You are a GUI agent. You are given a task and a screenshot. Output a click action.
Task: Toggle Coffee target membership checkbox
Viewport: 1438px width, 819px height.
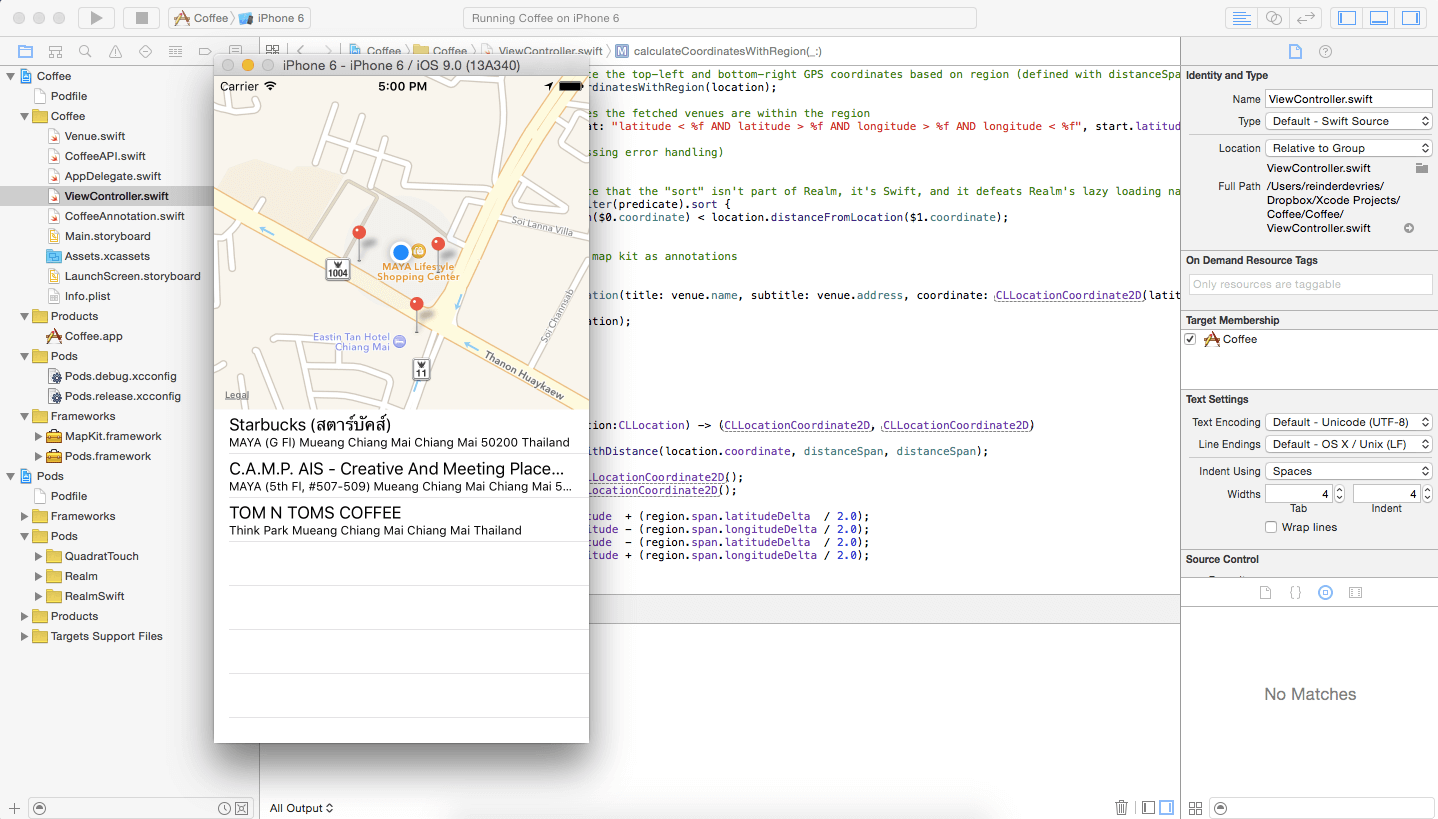tap(1190, 339)
